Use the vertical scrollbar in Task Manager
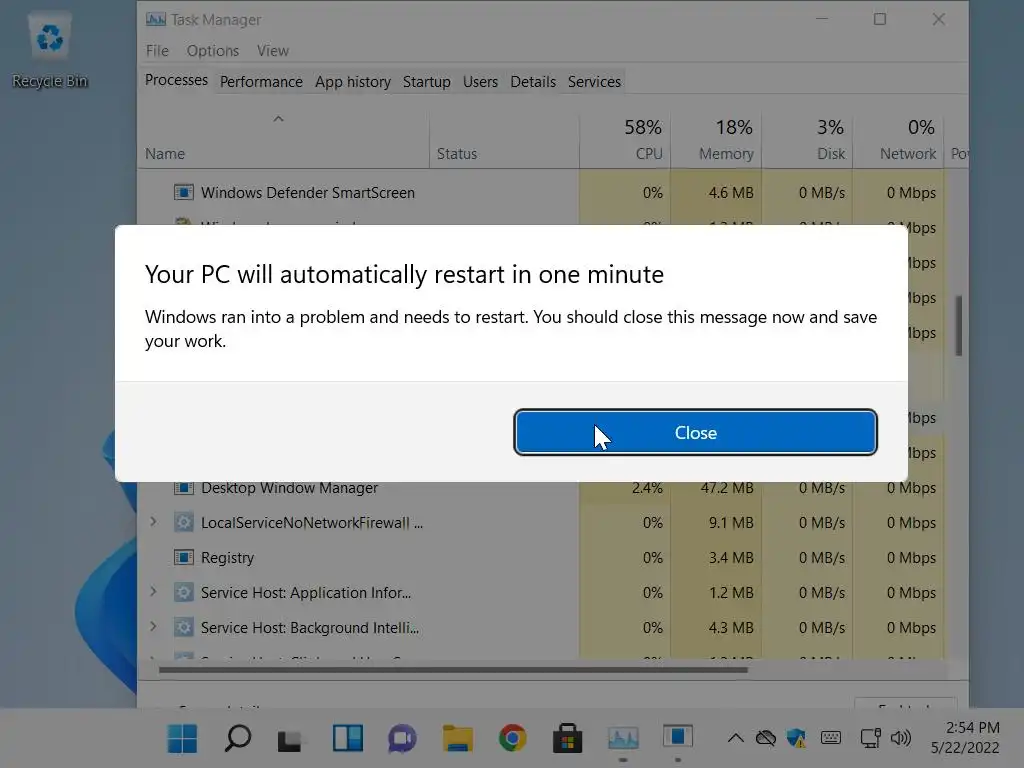Screen dimensions: 1024x768 pos(959,326)
